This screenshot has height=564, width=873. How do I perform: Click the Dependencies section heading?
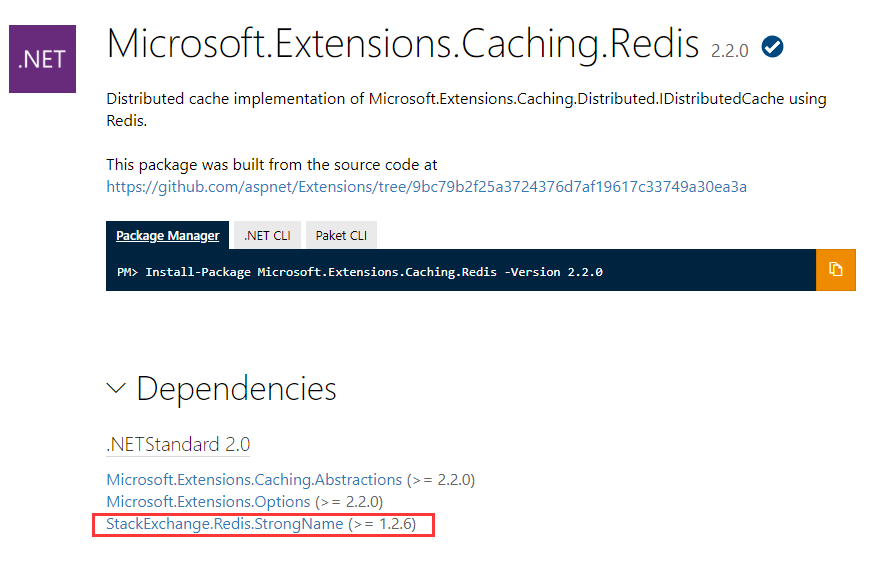pyautogui.click(x=236, y=389)
